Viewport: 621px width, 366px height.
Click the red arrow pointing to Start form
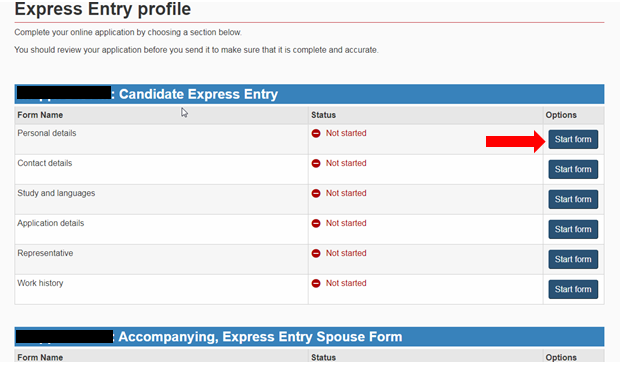[x=516, y=141]
